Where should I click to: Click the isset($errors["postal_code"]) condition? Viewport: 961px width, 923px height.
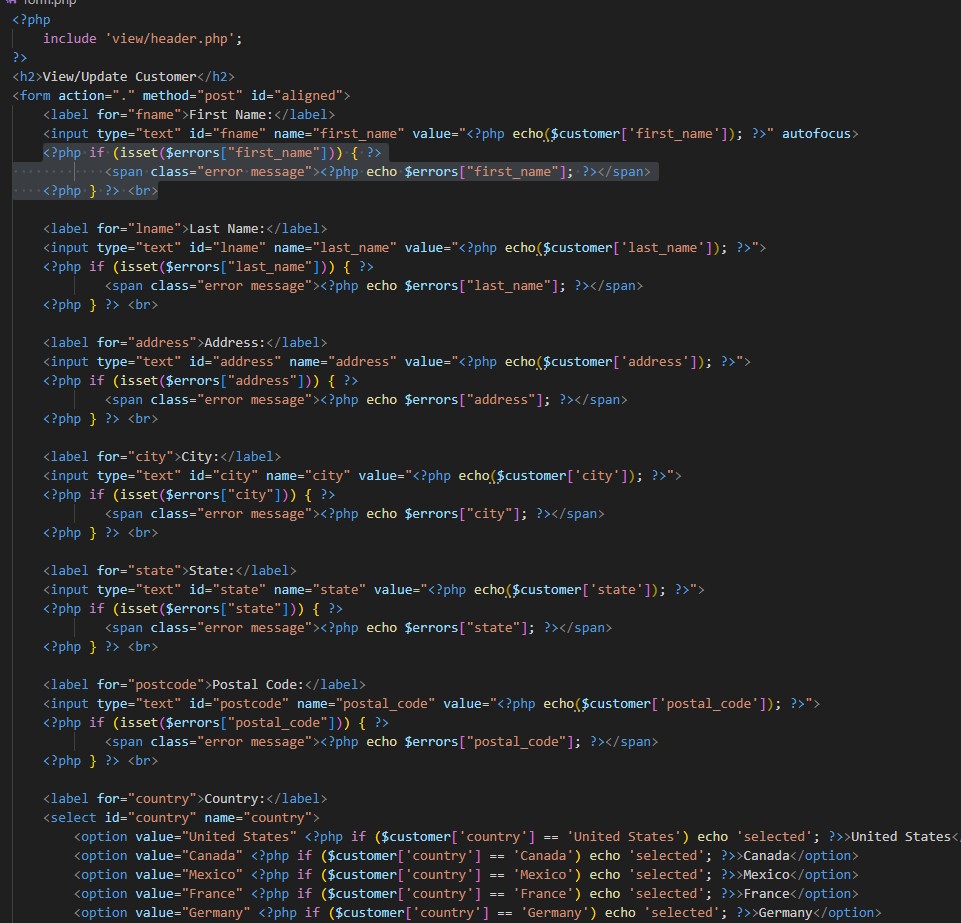[x=231, y=723]
